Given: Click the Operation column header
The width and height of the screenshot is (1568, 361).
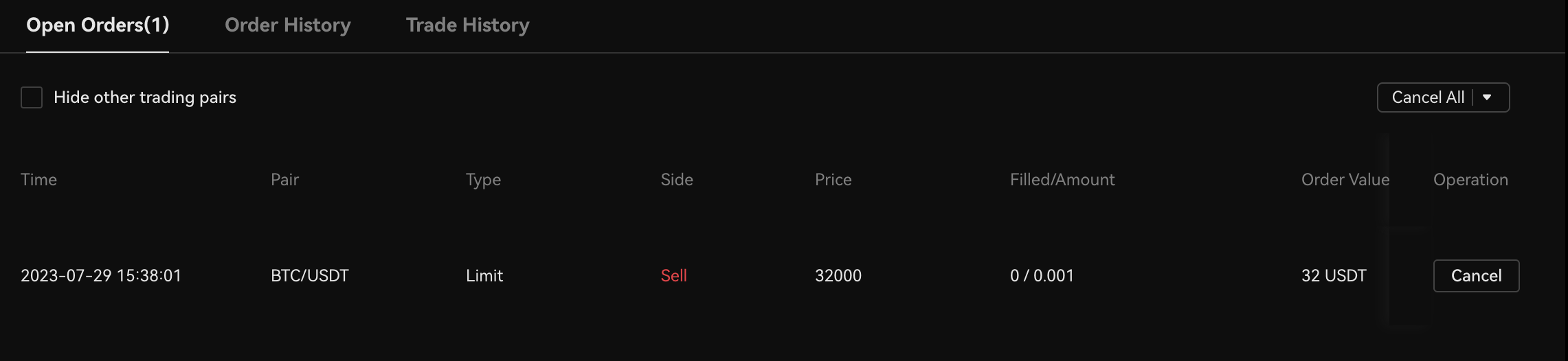Looking at the screenshot, I should click(x=1470, y=180).
